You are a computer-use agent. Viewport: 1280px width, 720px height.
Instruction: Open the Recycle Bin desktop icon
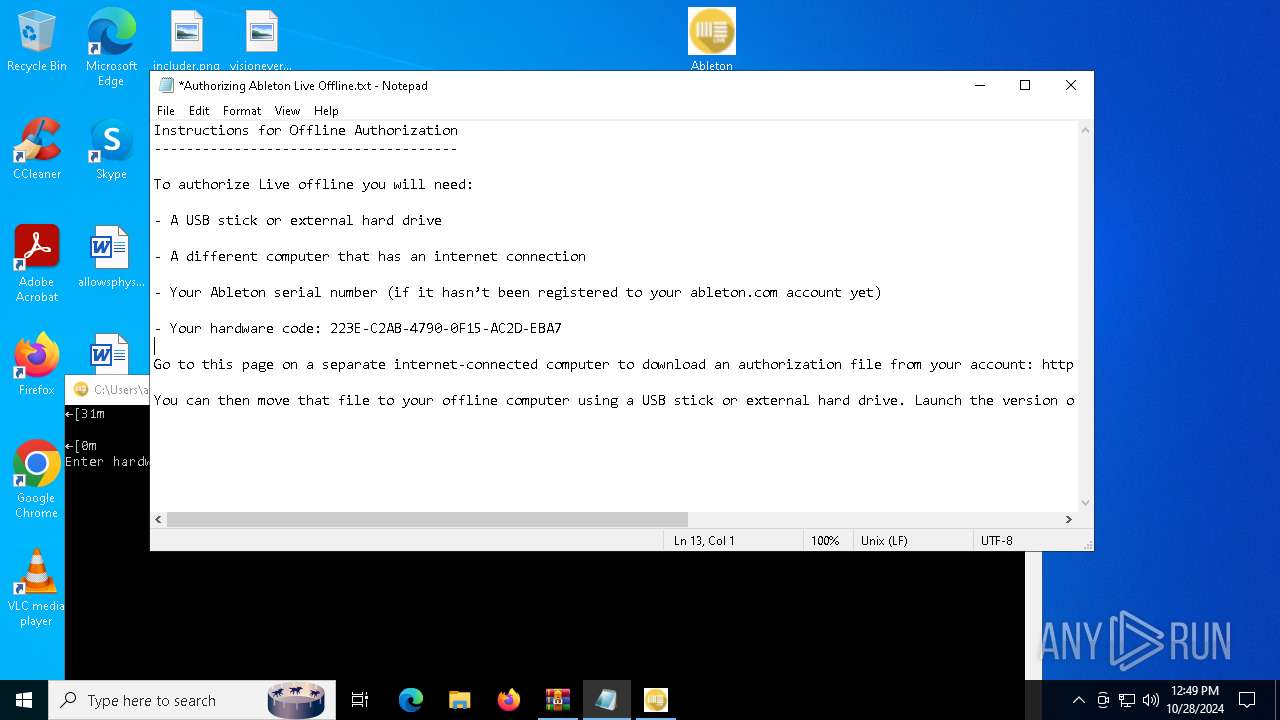37,41
